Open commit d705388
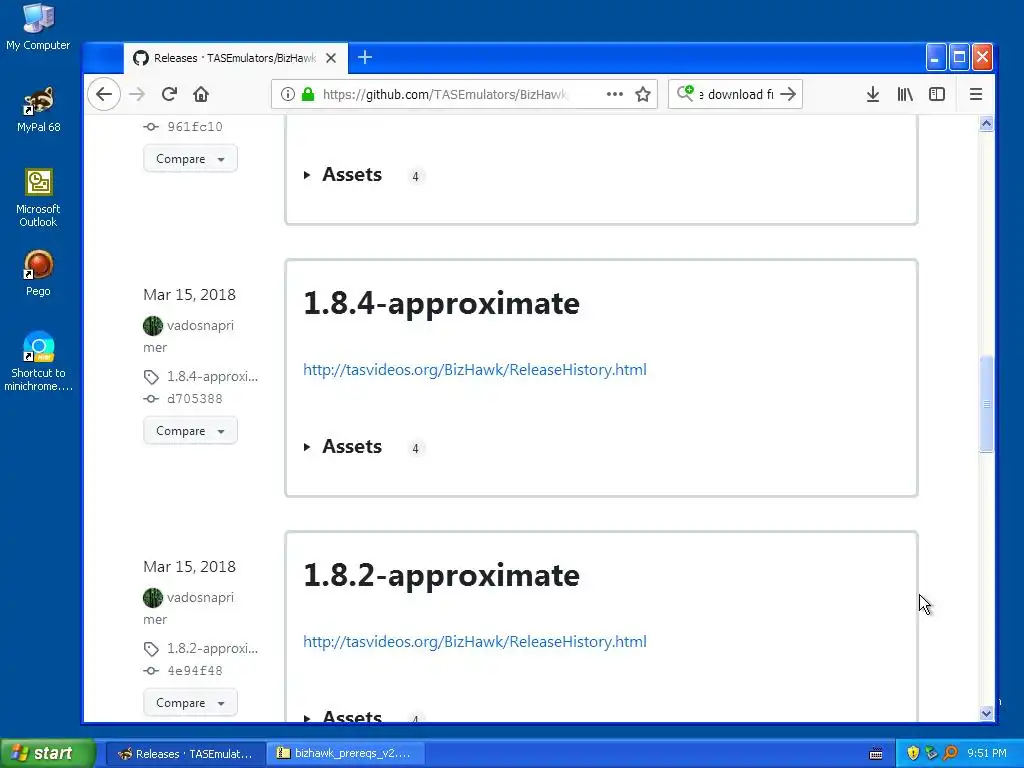The height and width of the screenshot is (768, 1024). [195, 398]
